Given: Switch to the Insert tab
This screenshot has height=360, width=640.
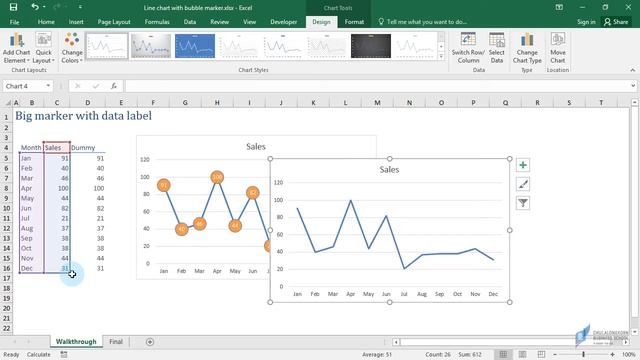Looking at the screenshot, I should 76,22.
